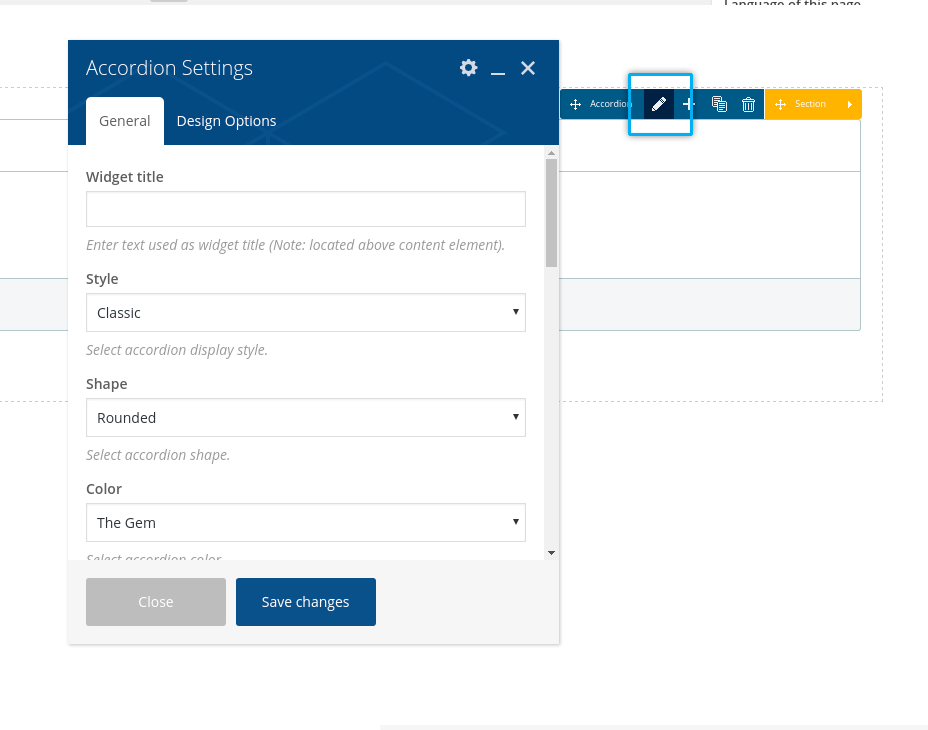
Task: Click the Widget title text field
Action: tap(305, 209)
